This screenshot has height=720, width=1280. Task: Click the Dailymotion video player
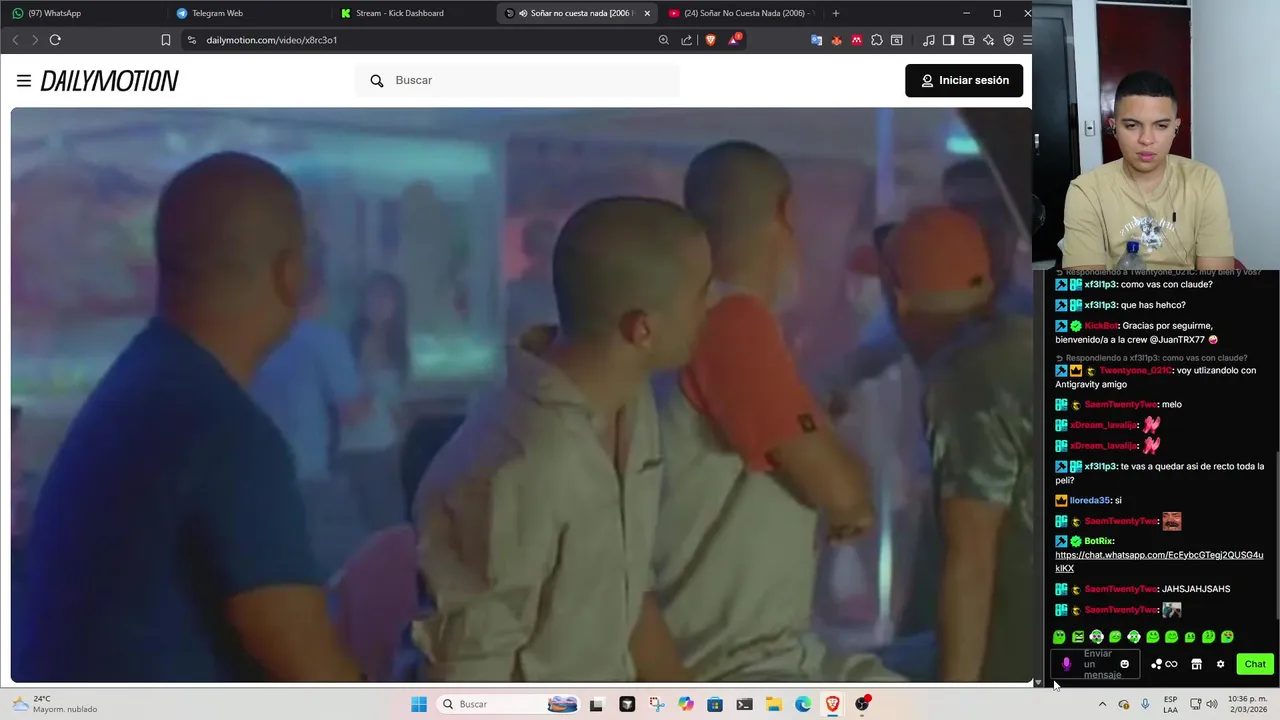[521, 395]
